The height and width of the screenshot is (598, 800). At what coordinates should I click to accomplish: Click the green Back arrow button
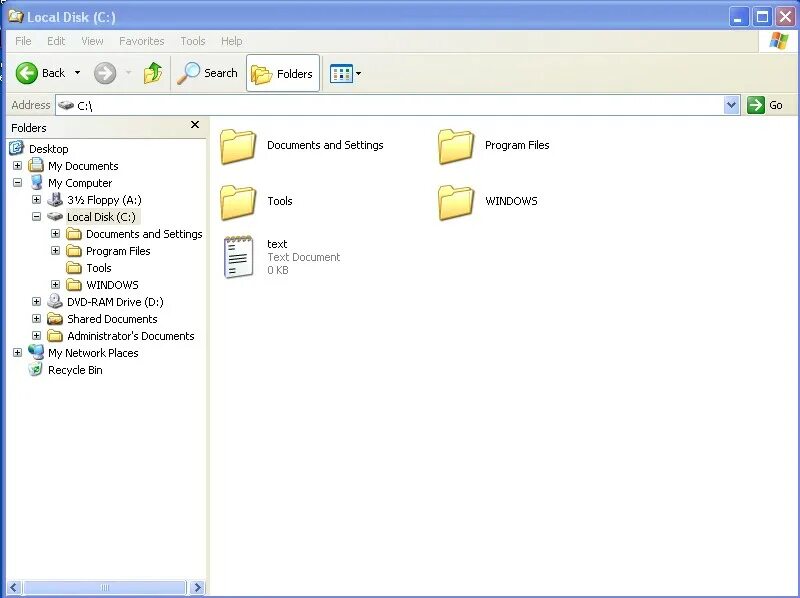click(x=27, y=73)
